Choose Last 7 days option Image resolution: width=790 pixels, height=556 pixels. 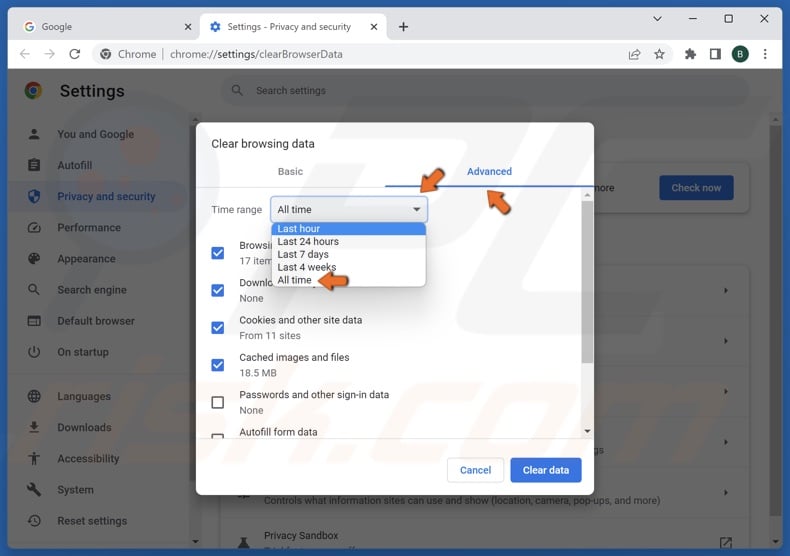tap(349, 254)
